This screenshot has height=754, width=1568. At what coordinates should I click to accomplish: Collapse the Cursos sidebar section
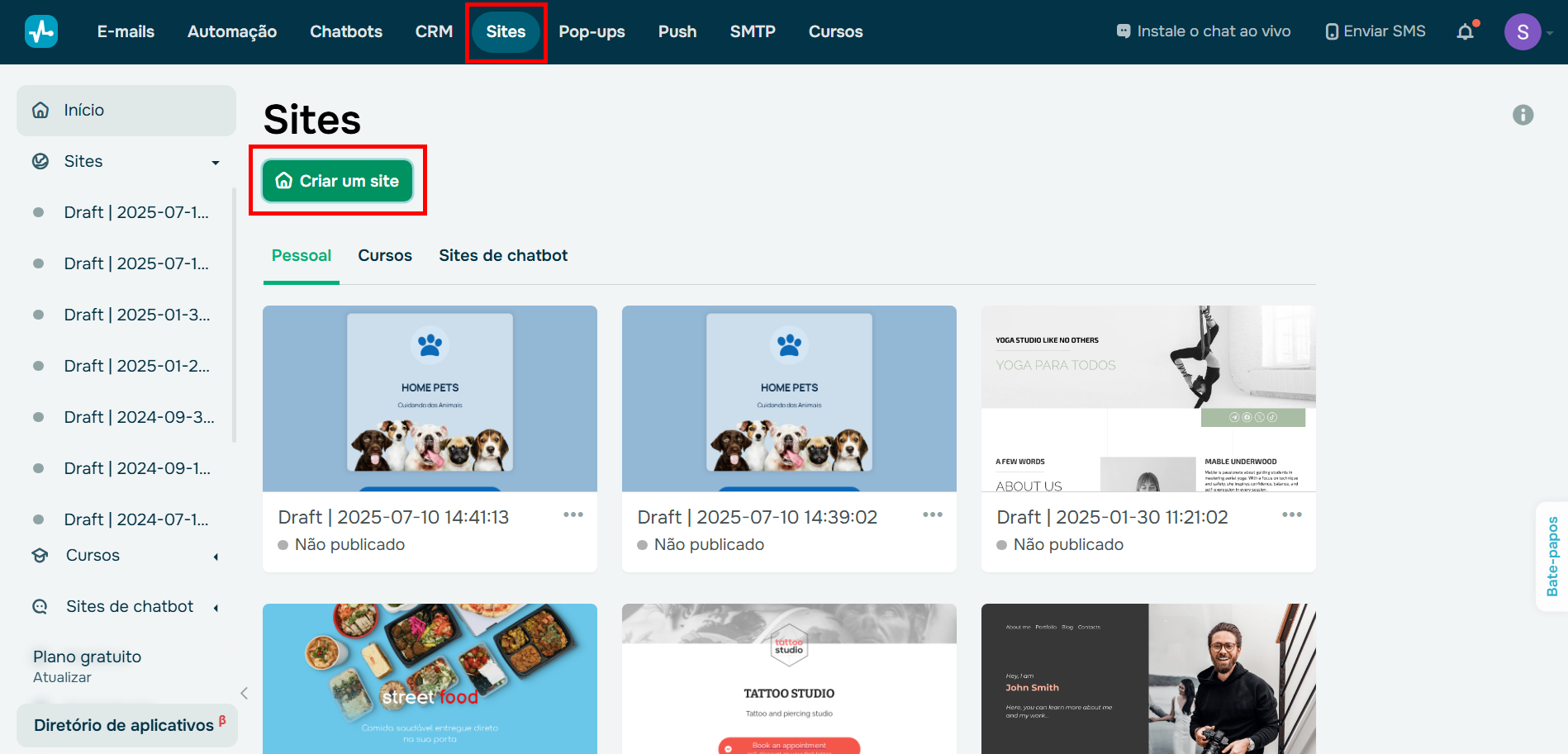(216, 556)
